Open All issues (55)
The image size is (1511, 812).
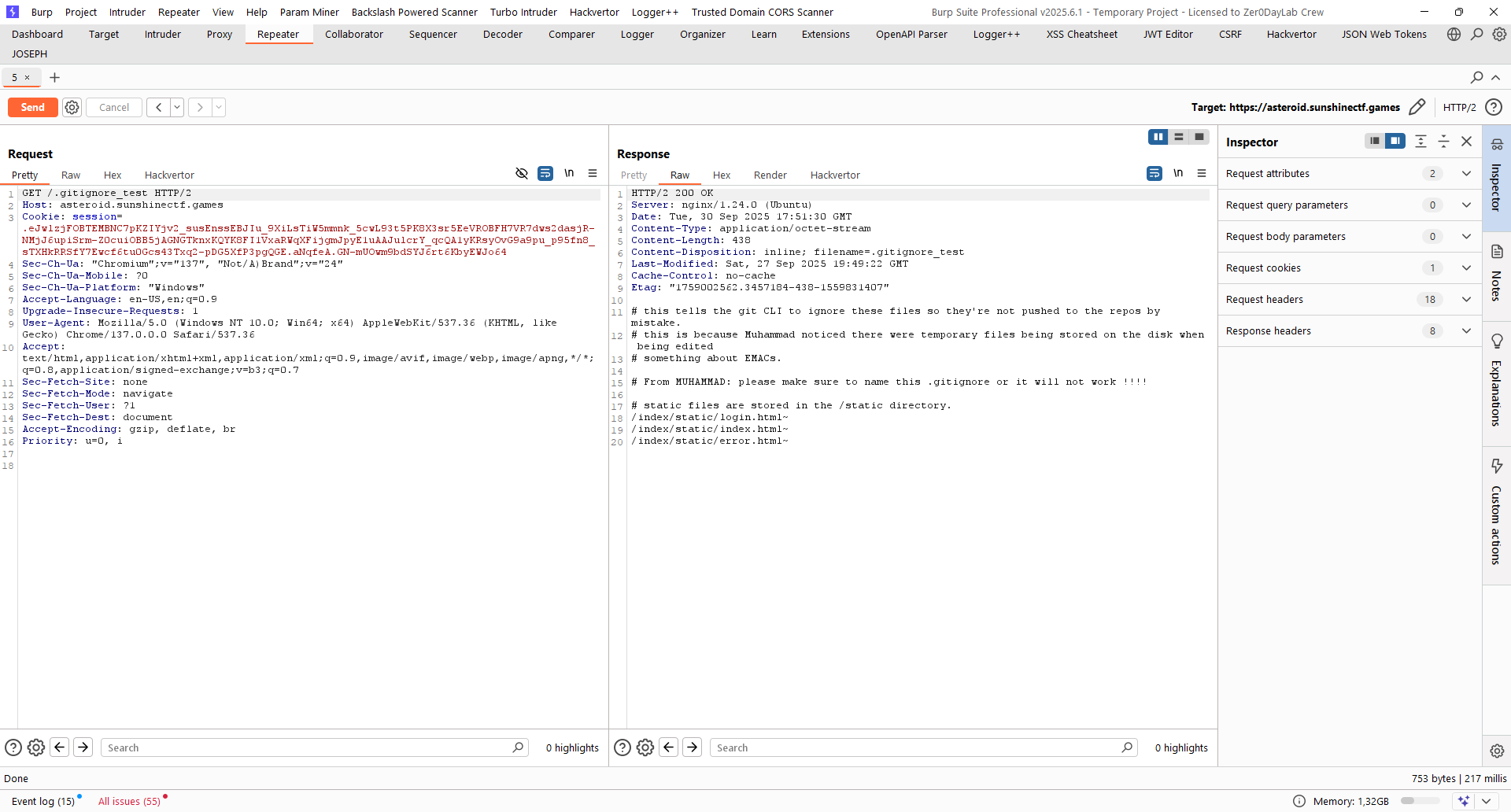point(129,801)
